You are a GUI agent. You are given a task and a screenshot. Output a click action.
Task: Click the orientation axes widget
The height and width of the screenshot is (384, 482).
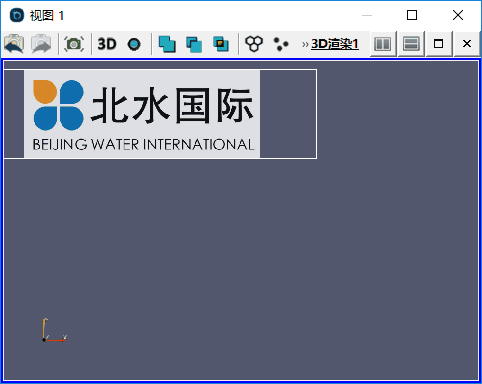(54, 330)
